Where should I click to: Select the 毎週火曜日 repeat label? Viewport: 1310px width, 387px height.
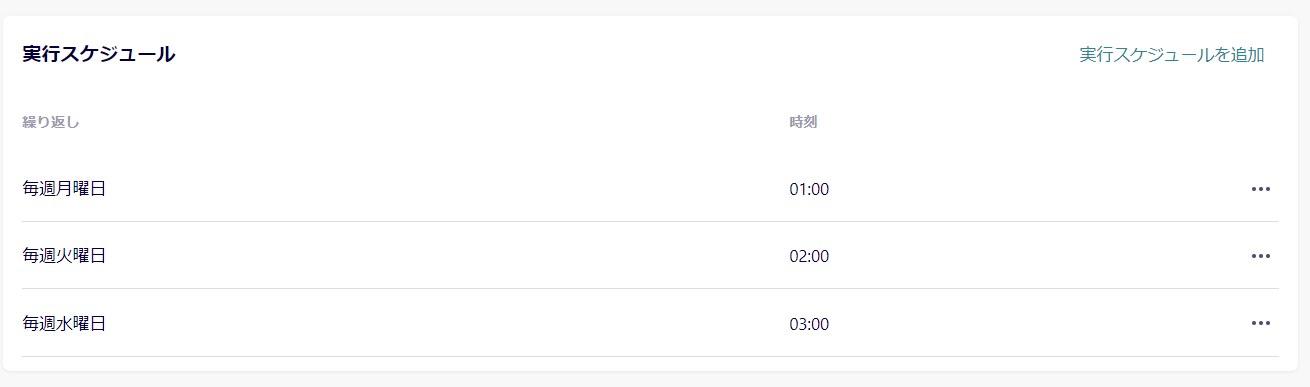[x=64, y=256]
